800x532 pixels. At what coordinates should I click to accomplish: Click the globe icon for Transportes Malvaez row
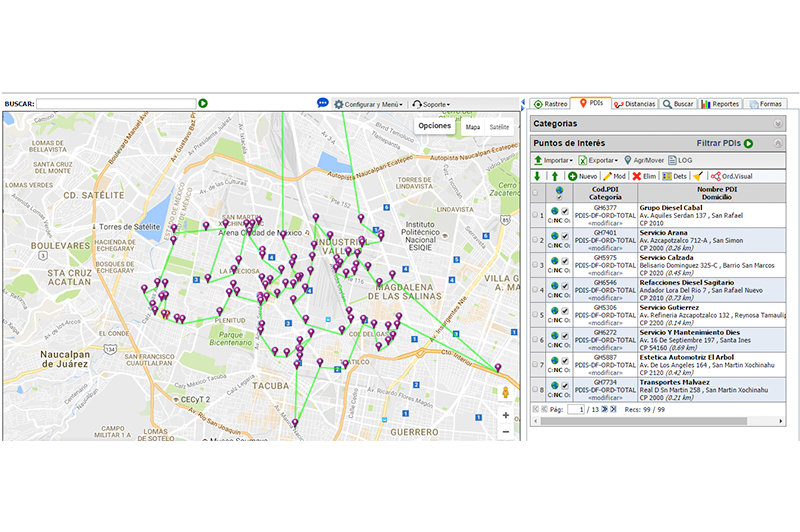(x=555, y=386)
